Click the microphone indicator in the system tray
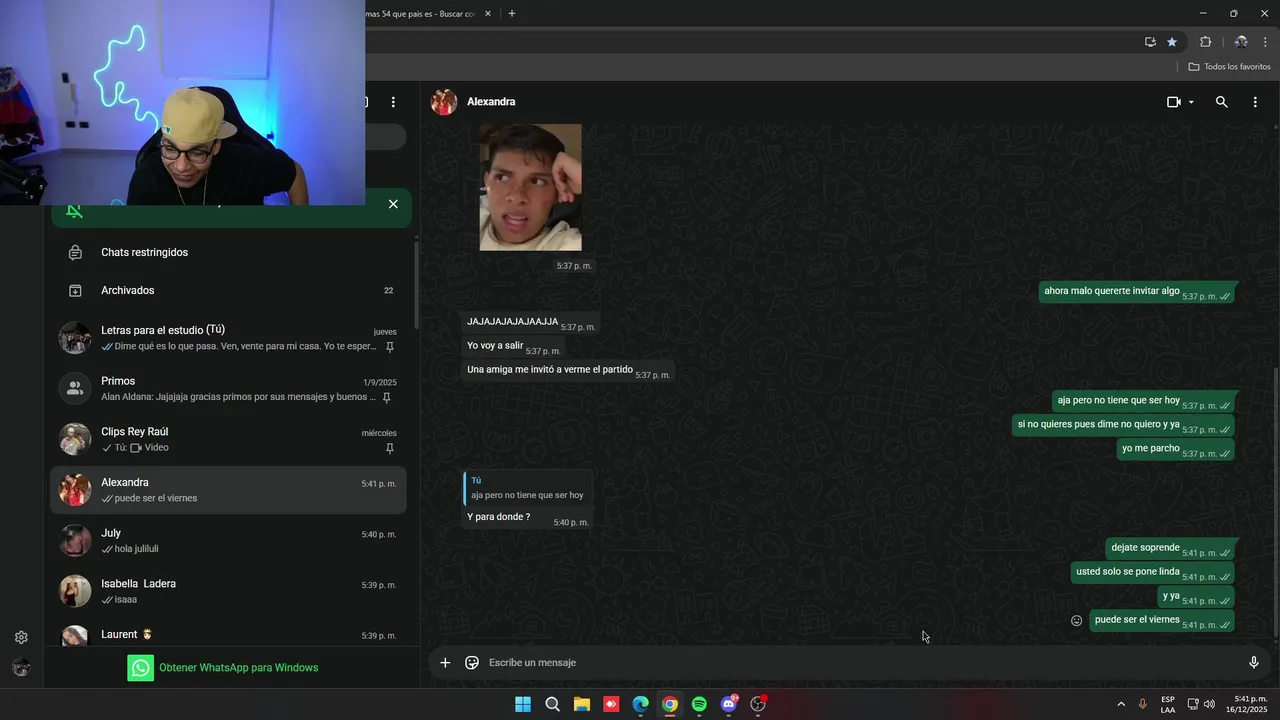The image size is (1280, 720). coord(1143,704)
